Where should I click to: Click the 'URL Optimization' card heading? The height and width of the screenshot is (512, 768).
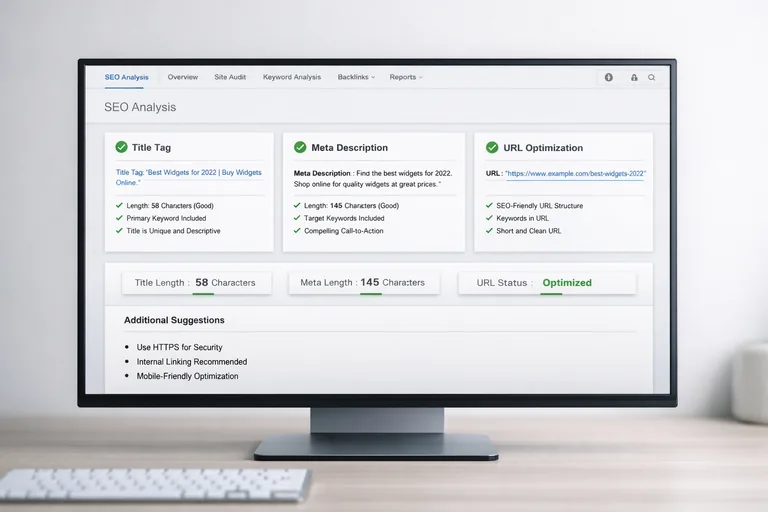click(543, 148)
